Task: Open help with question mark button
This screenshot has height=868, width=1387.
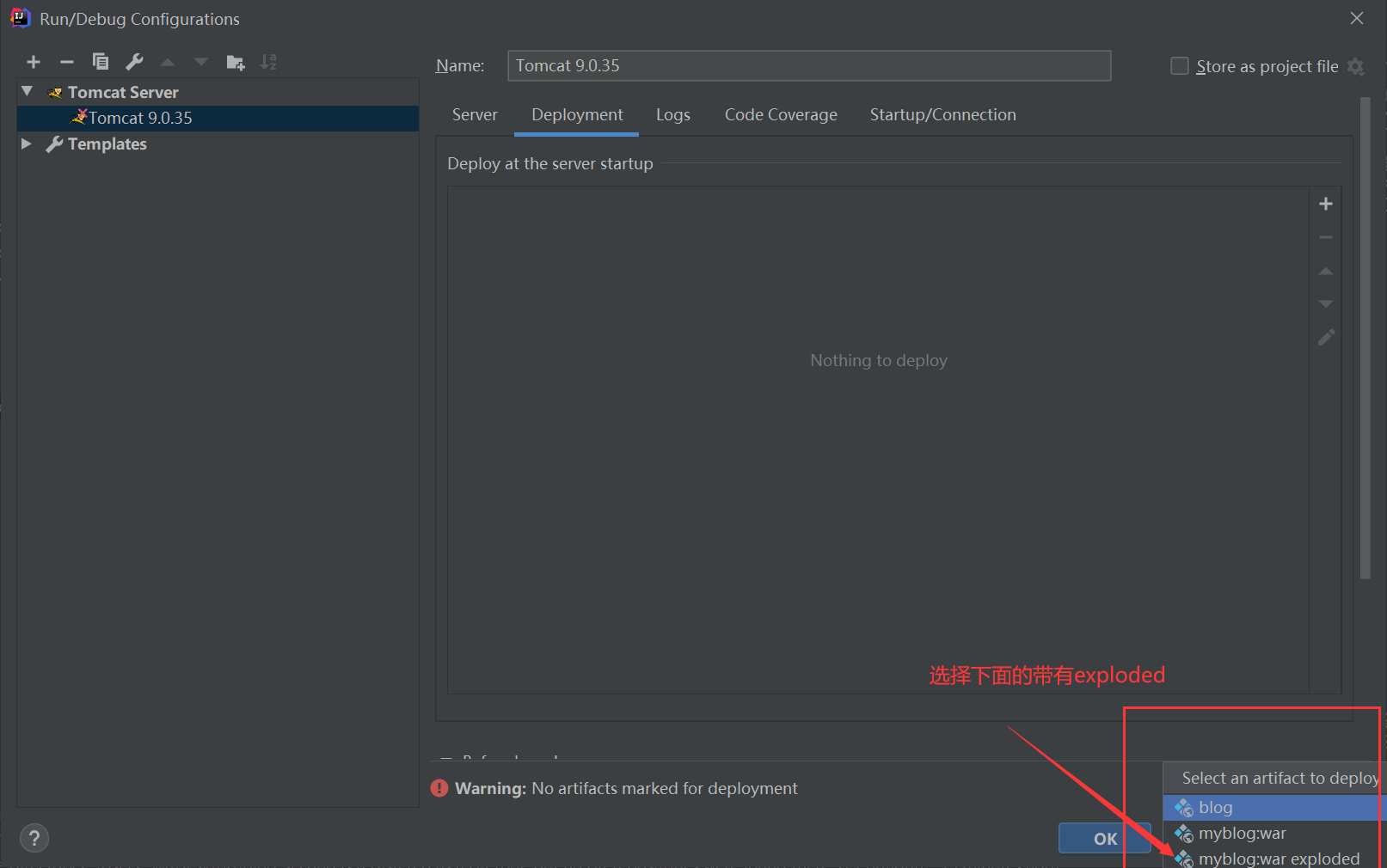Action: tap(34, 838)
